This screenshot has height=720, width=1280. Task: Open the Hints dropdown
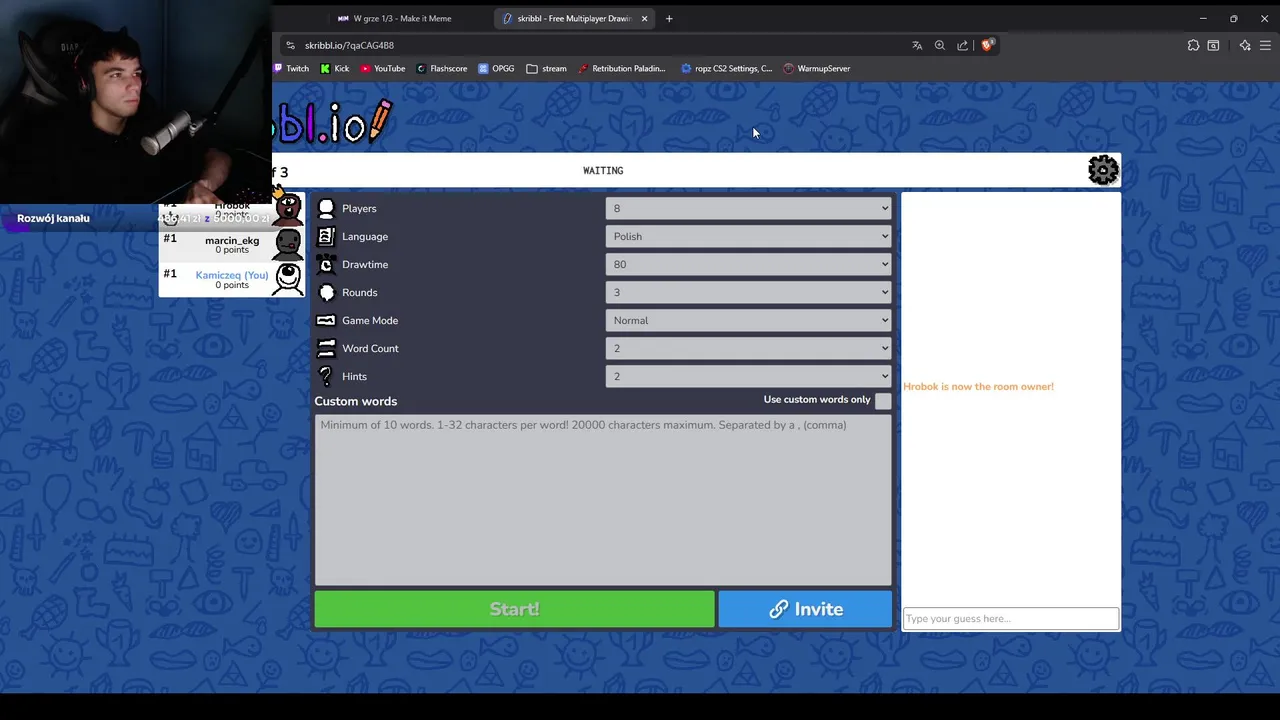748,376
